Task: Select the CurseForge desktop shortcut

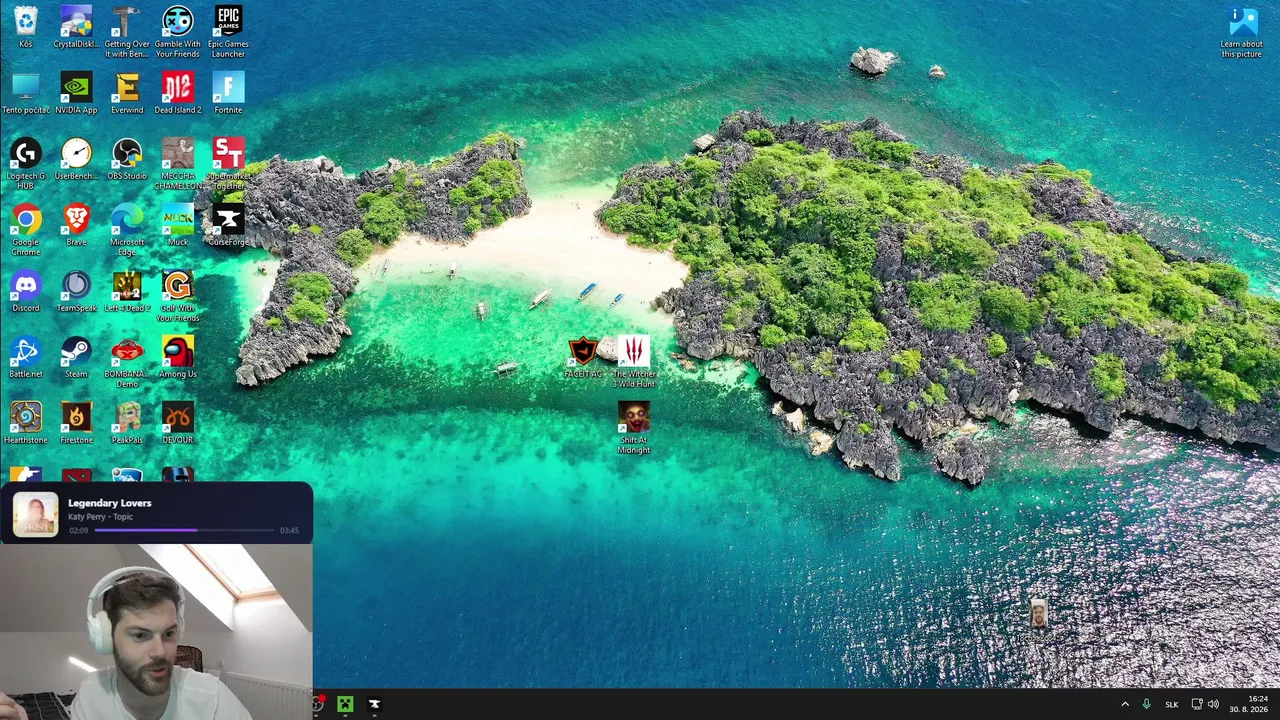Action: 228,225
